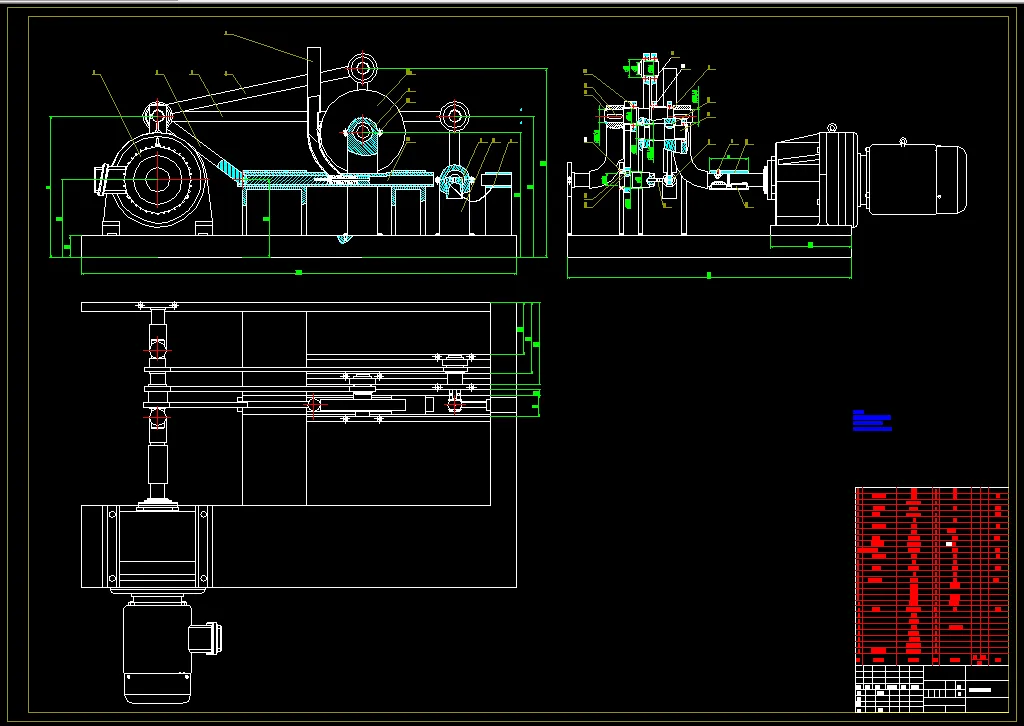The width and height of the screenshot is (1024, 726).
Task: Pick the topmost small pulley in front view
Action: click(x=362, y=67)
